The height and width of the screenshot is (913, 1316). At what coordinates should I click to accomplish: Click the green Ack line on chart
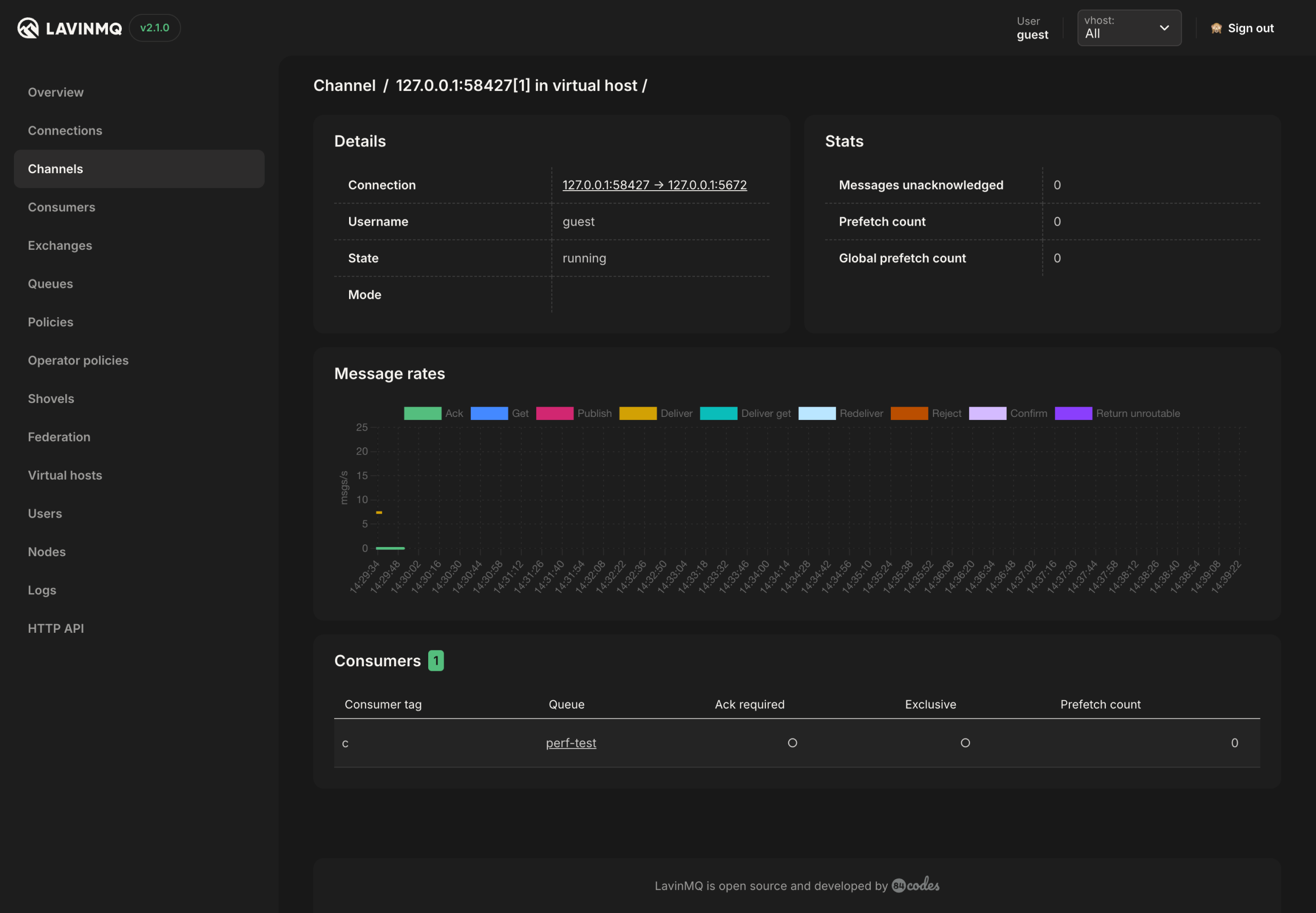tap(390, 548)
